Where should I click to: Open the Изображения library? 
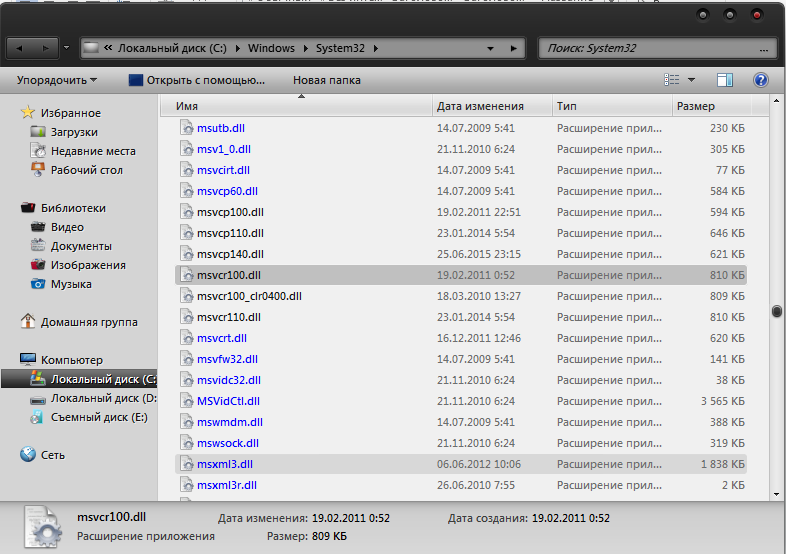88,265
